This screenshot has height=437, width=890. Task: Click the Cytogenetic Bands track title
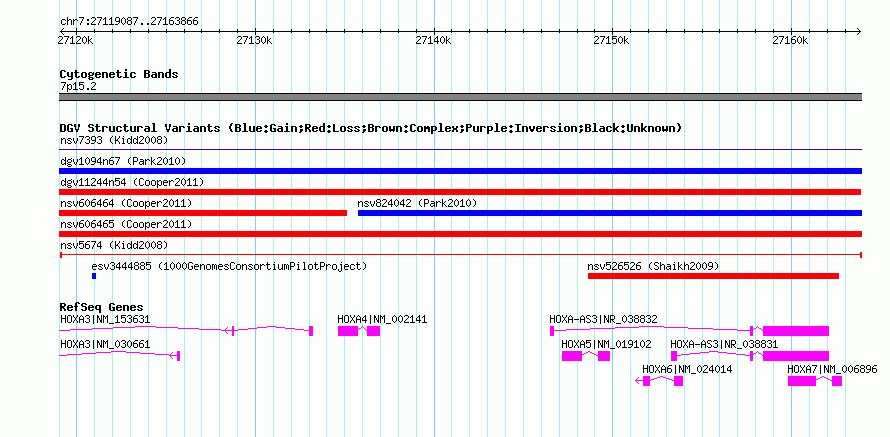click(x=119, y=74)
